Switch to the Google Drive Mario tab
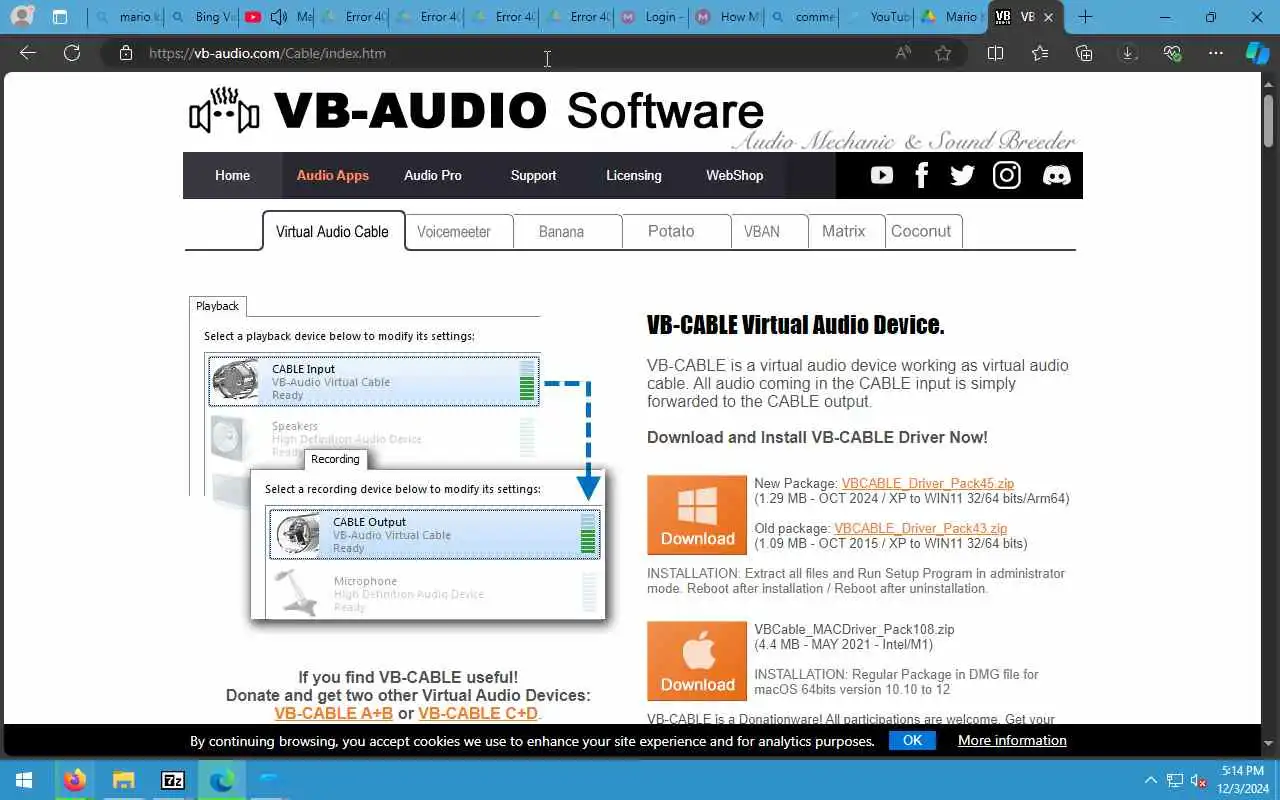Viewport: 1280px width, 800px height. click(x=949, y=16)
